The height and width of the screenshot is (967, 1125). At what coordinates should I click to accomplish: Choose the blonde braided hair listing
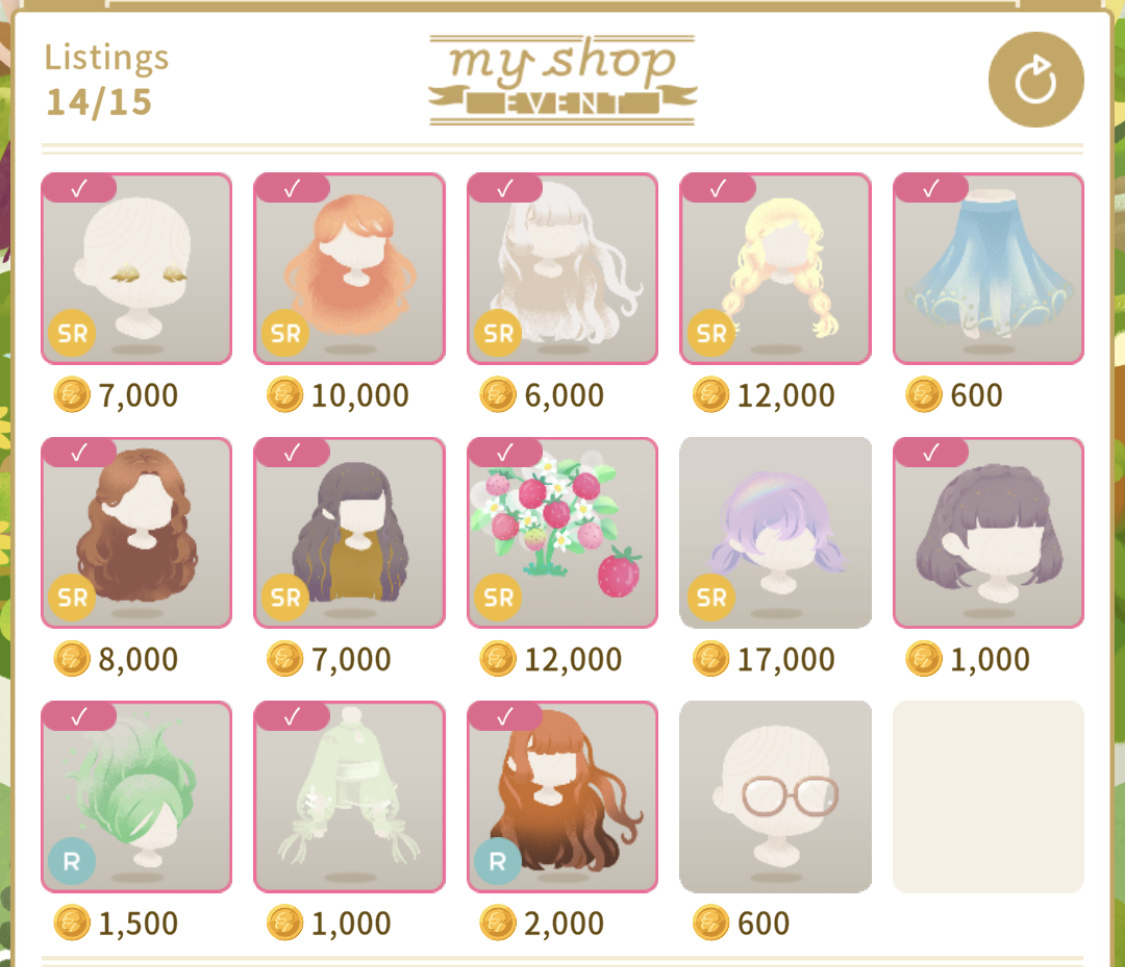(x=776, y=268)
